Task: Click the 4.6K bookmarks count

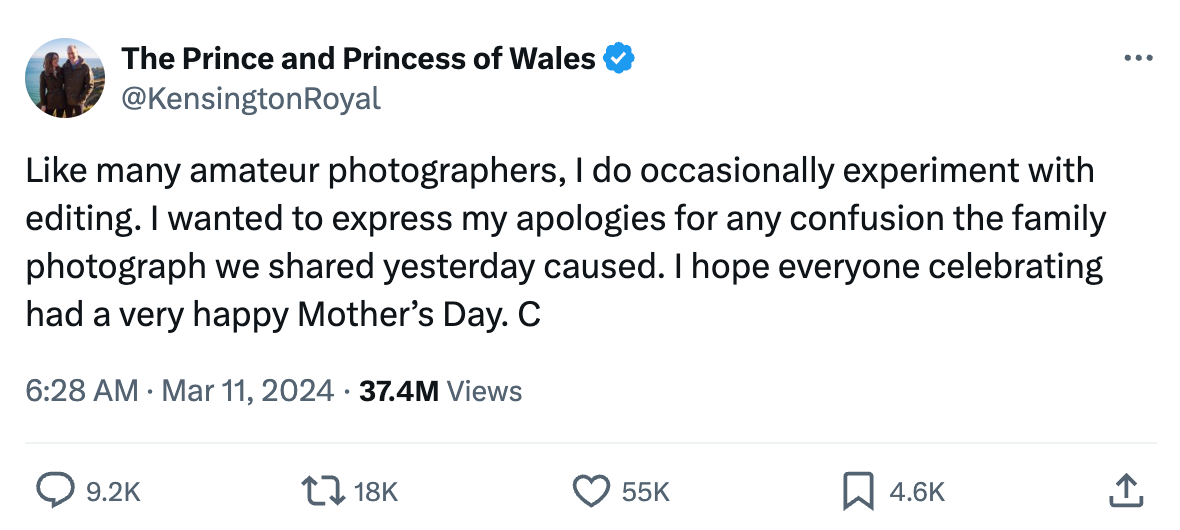Action: (916, 491)
